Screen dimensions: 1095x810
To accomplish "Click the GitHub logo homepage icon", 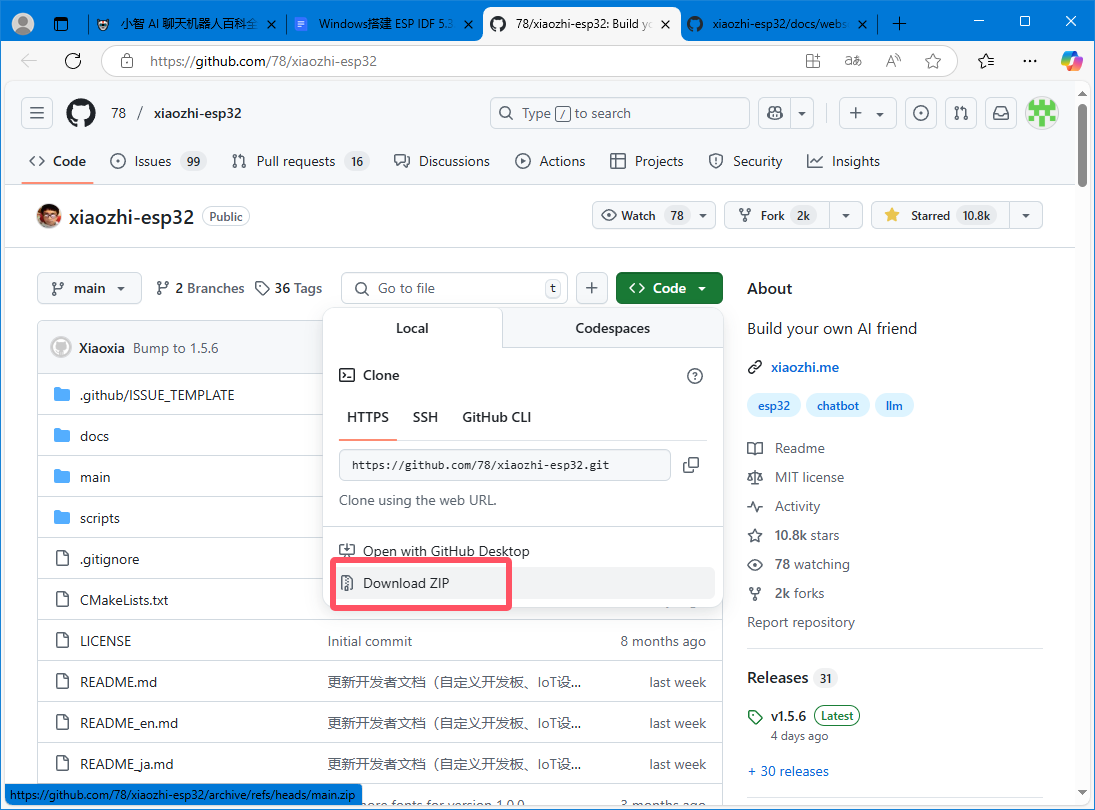I will pyautogui.click(x=81, y=113).
